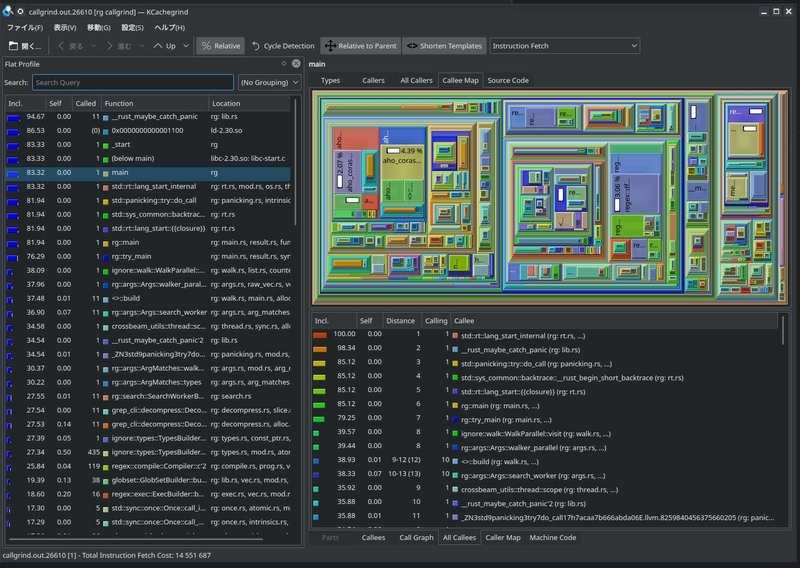Toggle Relative to Parent mode

pyautogui.click(x=359, y=46)
